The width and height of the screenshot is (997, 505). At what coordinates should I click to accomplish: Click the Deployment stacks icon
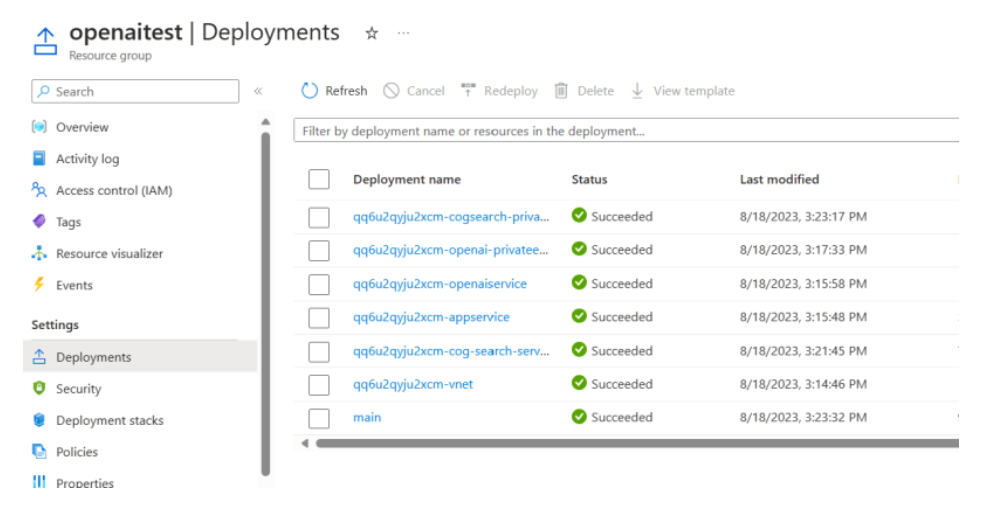pyautogui.click(x=39, y=420)
